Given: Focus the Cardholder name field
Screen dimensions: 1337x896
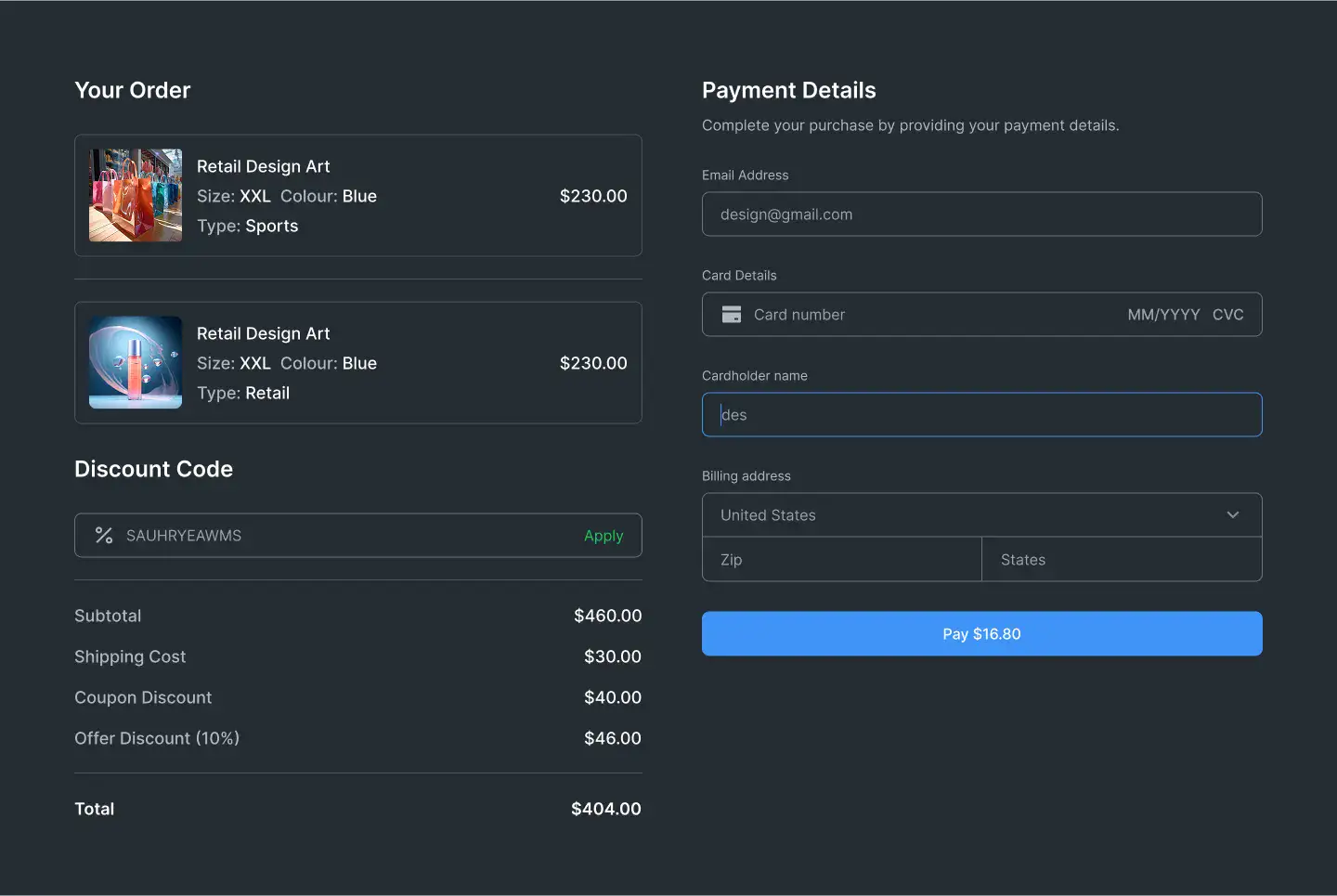Looking at the screenshot, I should click(x=981, y=415).
